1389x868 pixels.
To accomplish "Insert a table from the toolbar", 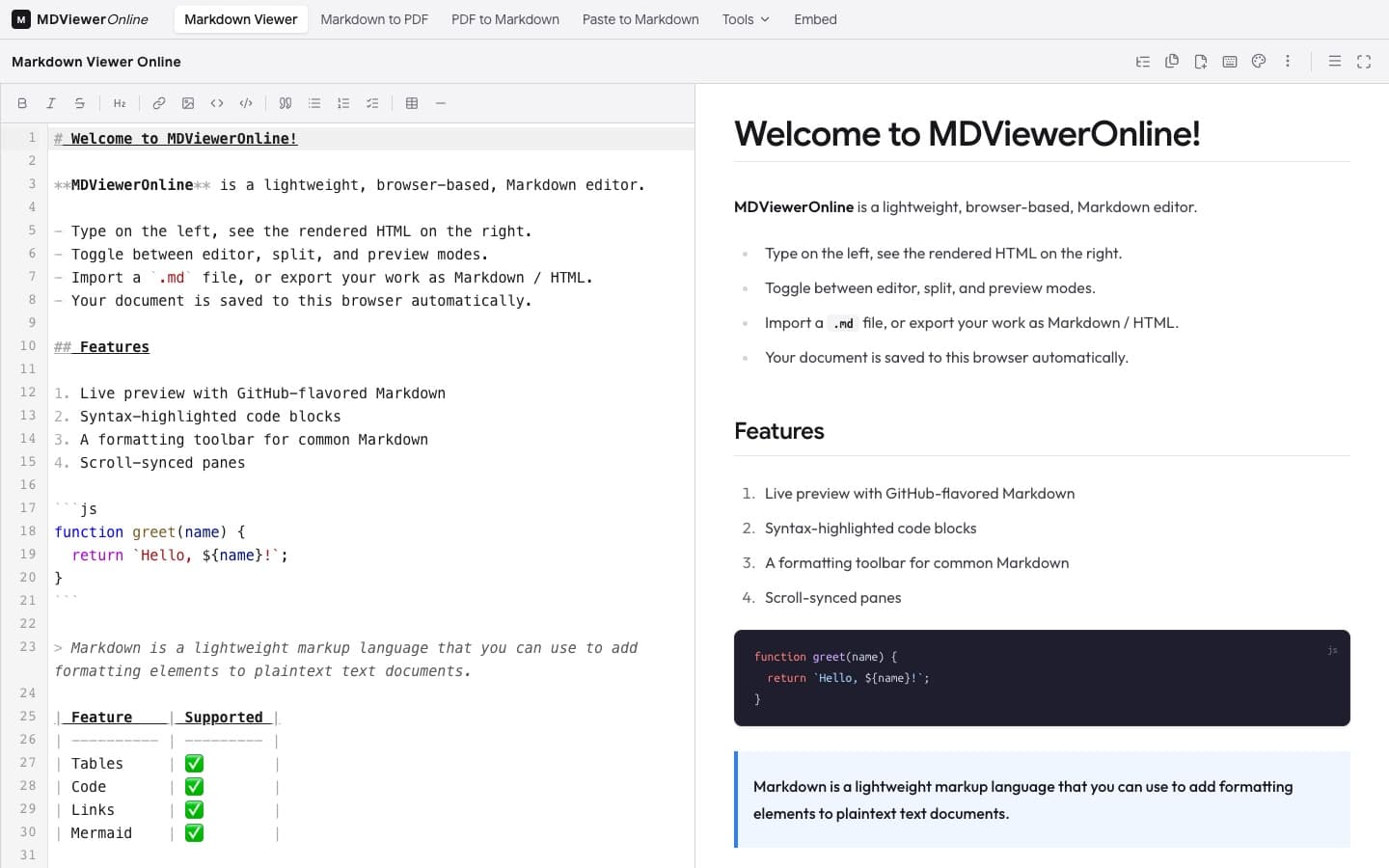I will [412, 103].
